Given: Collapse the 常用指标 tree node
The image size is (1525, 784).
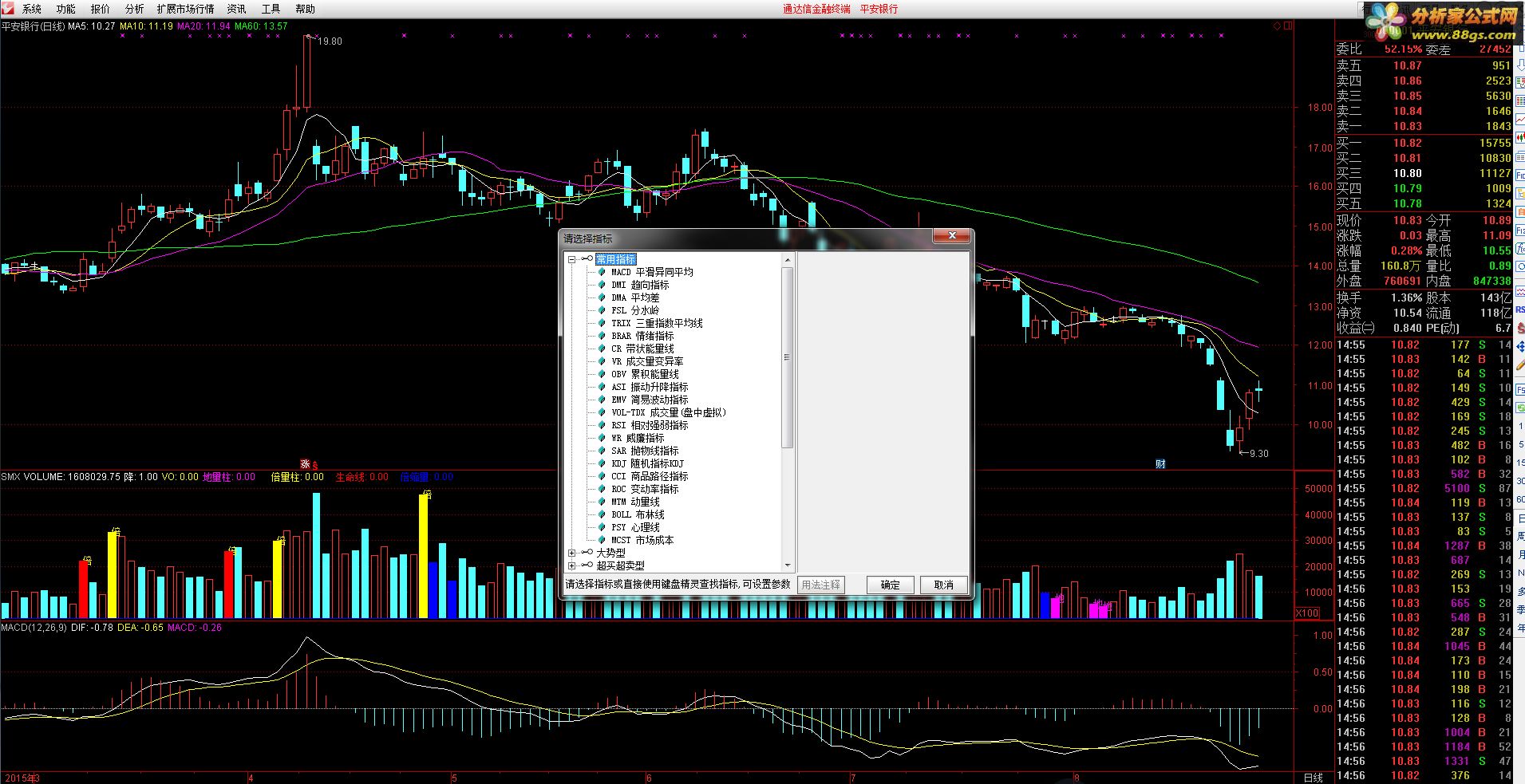Looking at the screenshot, I should click(571, 259).
